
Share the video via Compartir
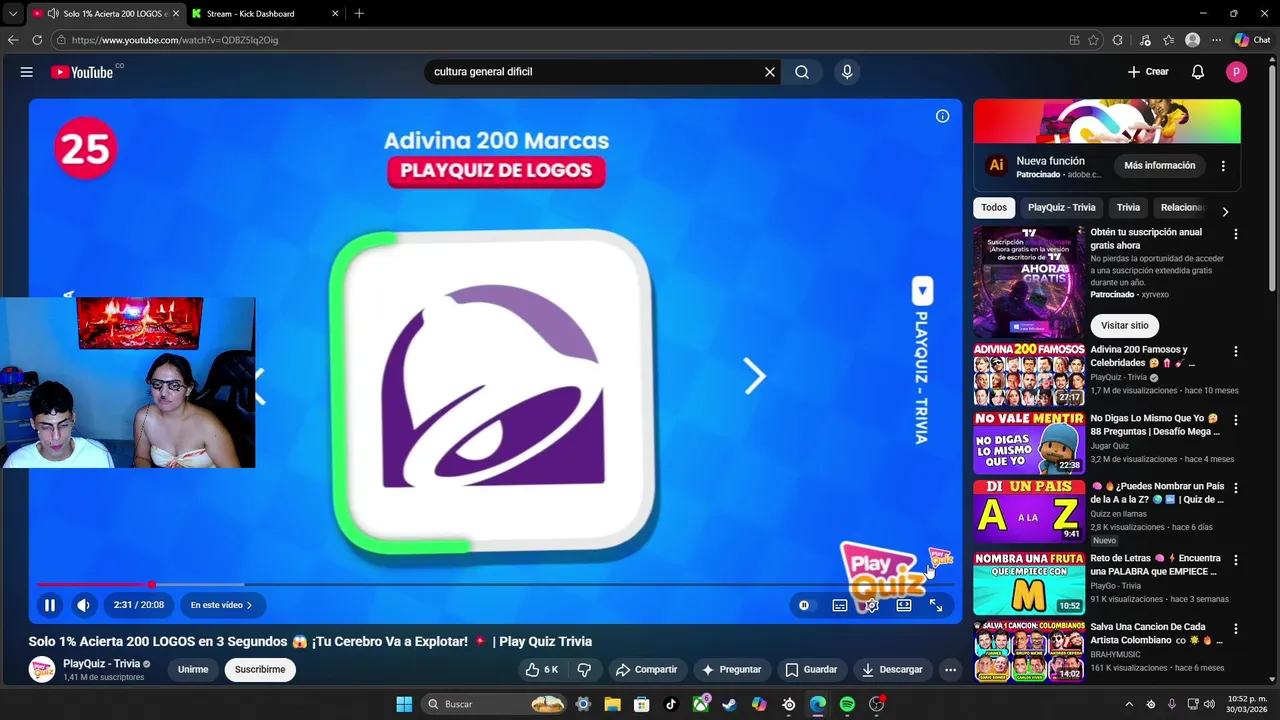point(646,670)
